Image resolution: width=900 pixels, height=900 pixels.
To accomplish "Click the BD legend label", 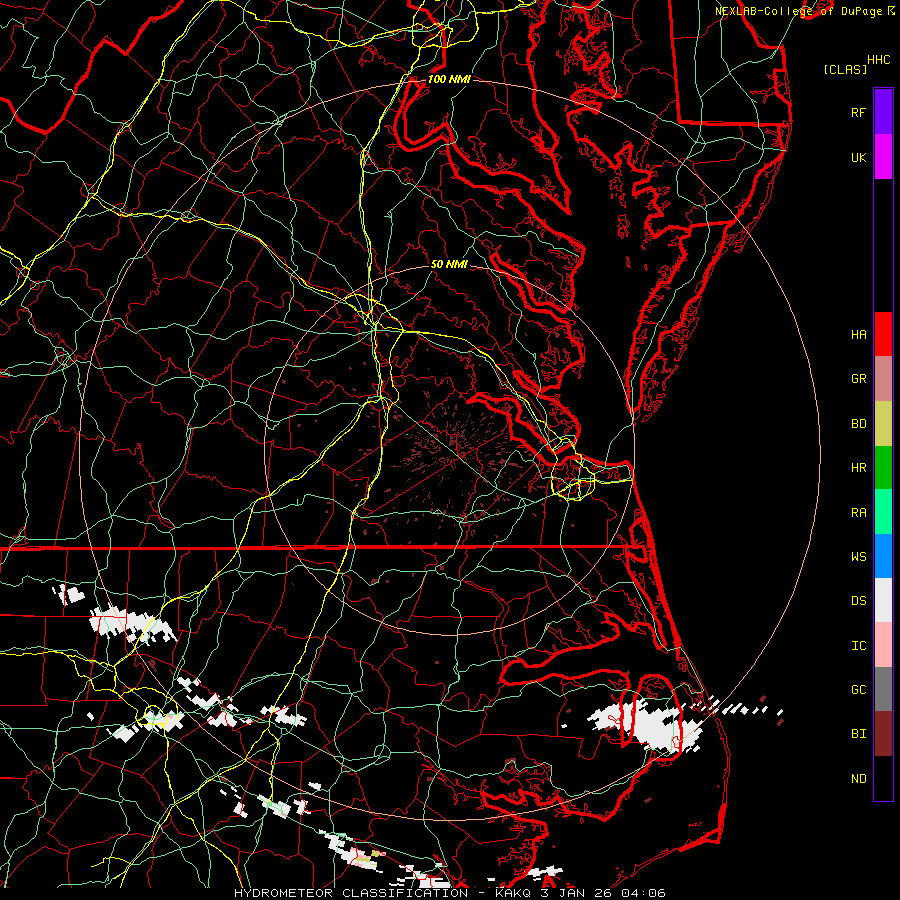I will pyautogui.click(x=858, y=424).
